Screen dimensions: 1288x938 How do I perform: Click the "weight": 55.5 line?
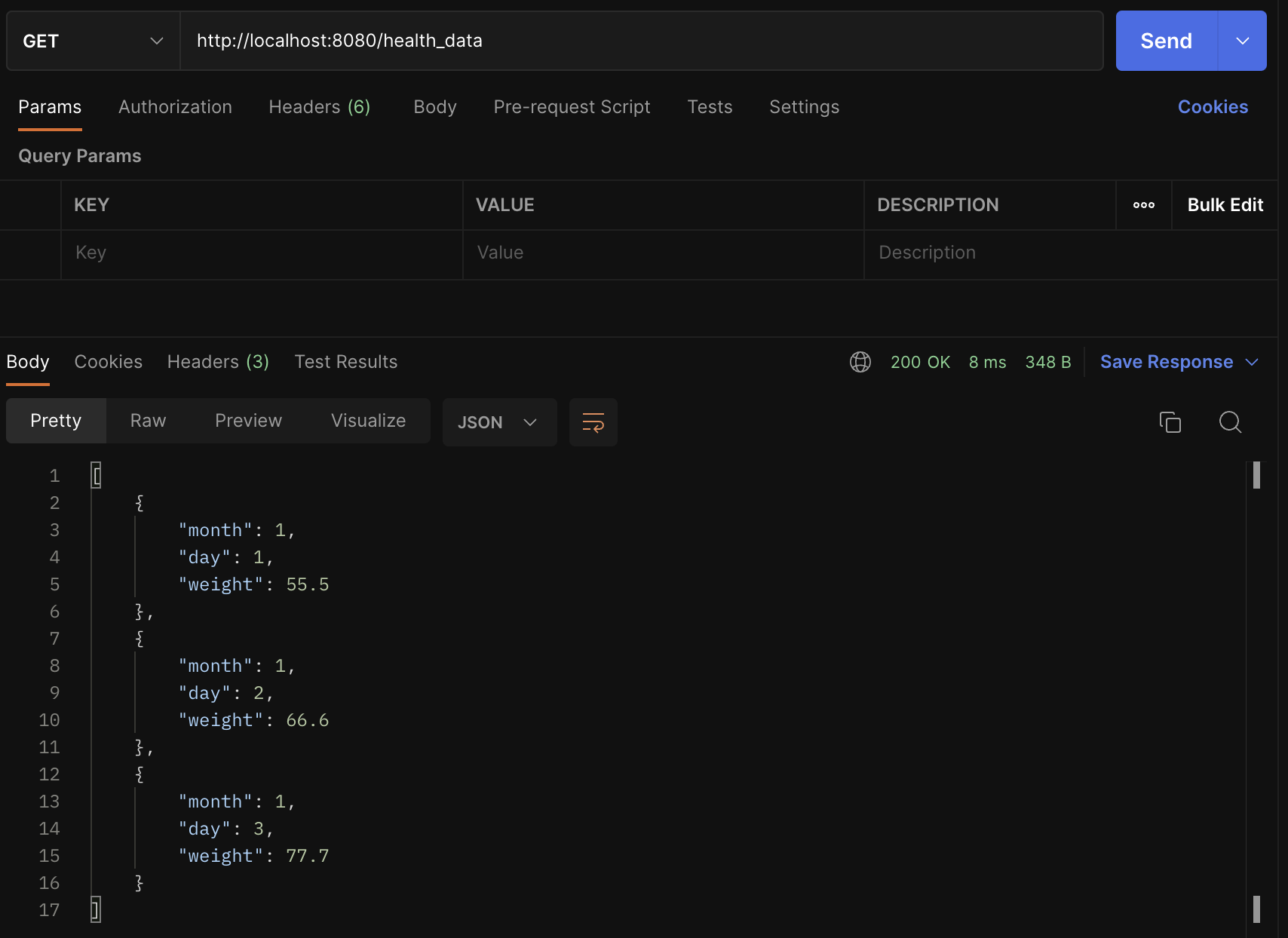(253, 584)
